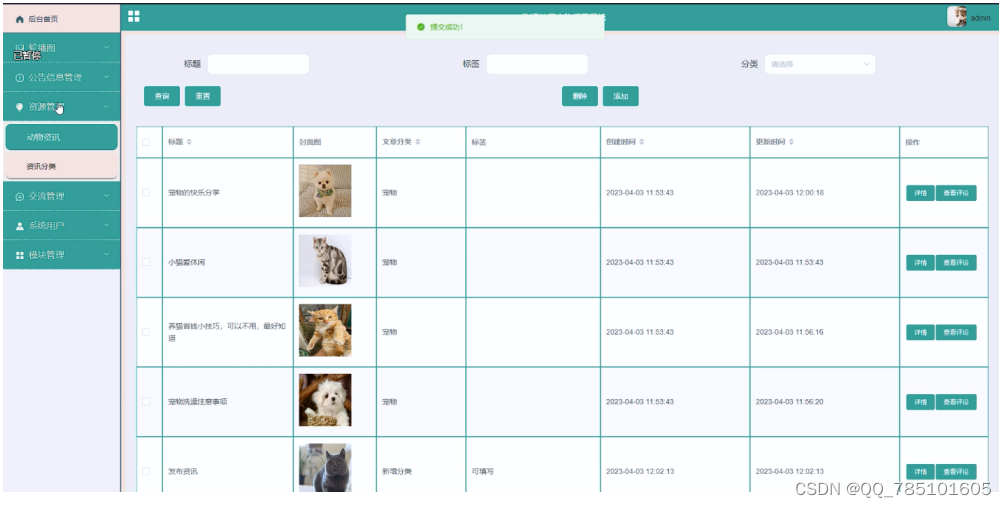The image size is (1006, 507).
Task: Expand the 交流管理 sidebar menu
Action: [x=61, y=196]
